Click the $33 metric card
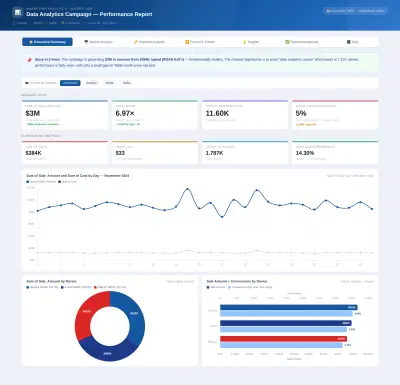The width and height of the screenshot is (400, 385). point(155,152)
